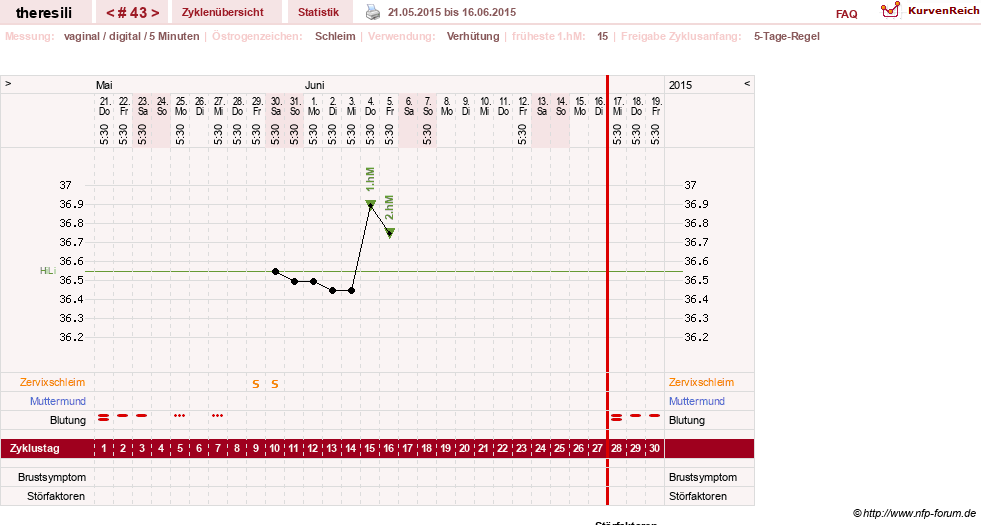Screen dimensions: 981x525
Task: Click the temperature point on 2. Di
Action: click(x=332, y=290)
